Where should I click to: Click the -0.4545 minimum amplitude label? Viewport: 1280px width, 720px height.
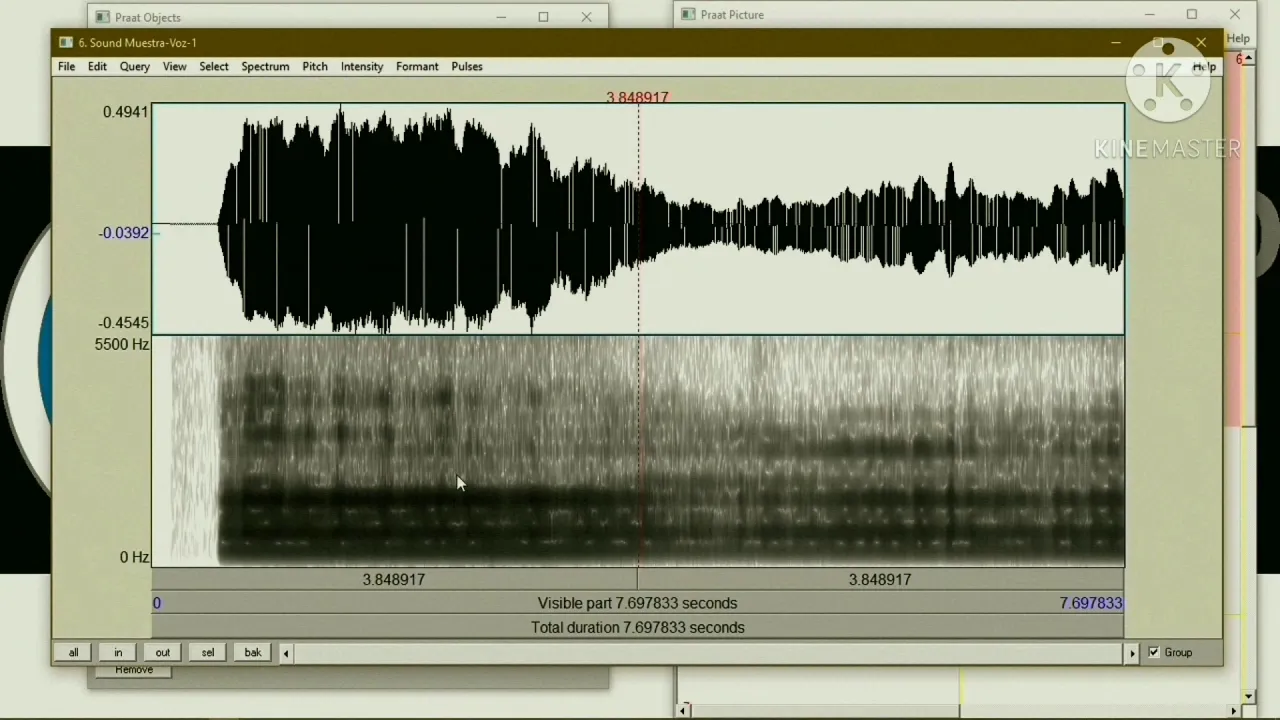coord(124,323)
